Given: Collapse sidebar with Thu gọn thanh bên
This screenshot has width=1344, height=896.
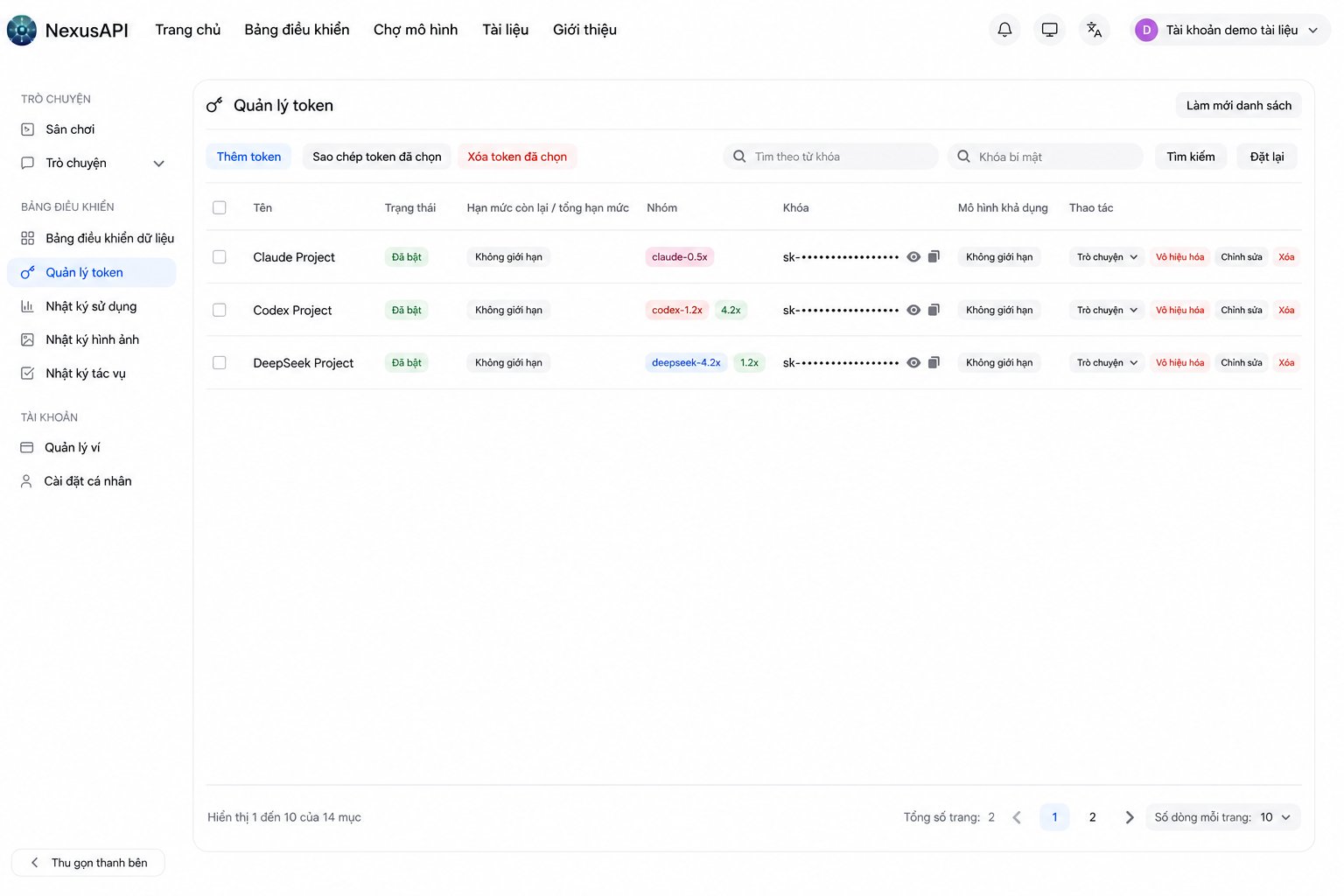Looking at the screenshot, I should point(88,863).
